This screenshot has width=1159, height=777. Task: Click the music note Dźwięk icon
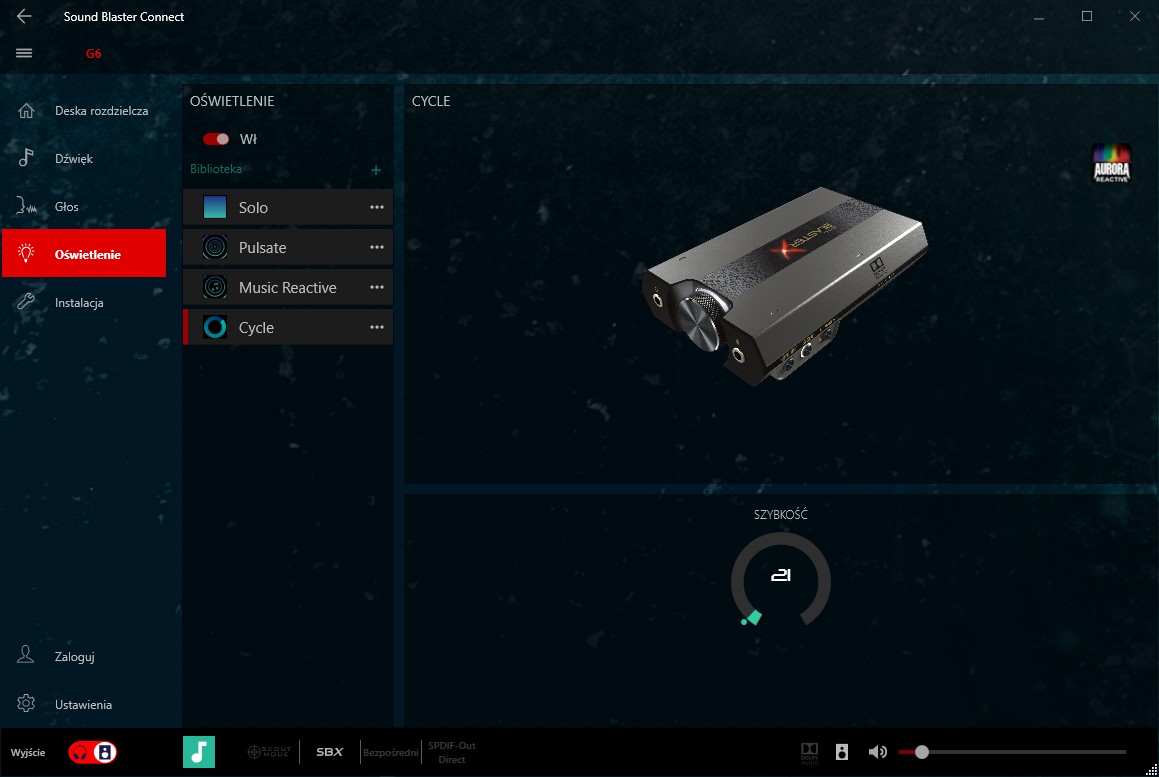(x=26, y=157)
